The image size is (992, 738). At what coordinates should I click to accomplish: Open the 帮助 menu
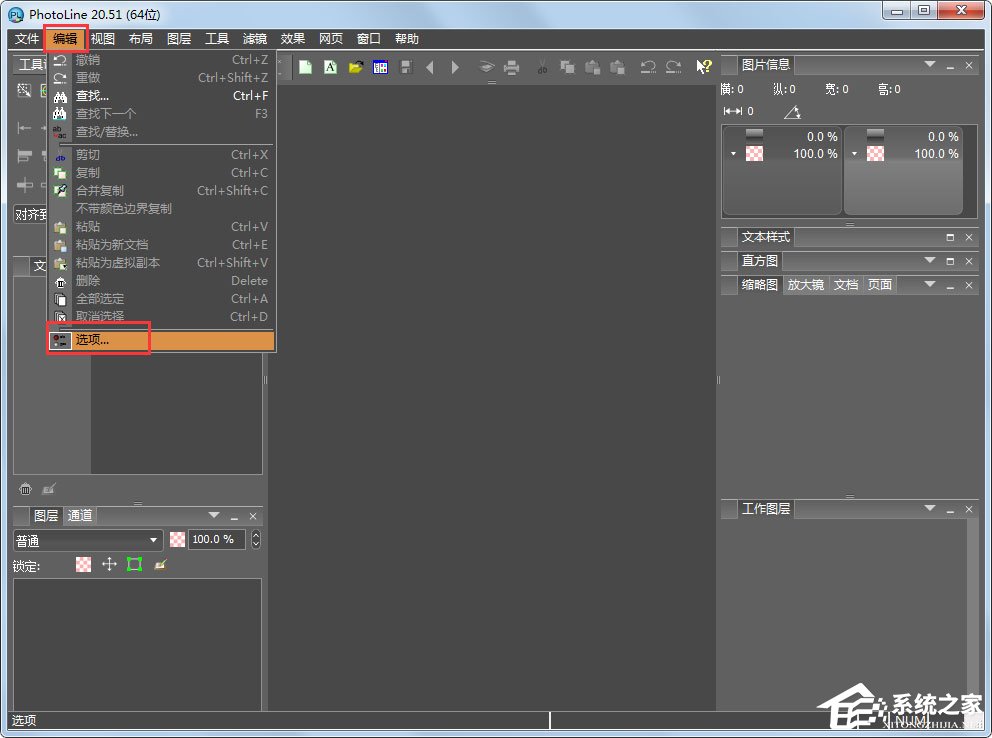coord(407,39)
